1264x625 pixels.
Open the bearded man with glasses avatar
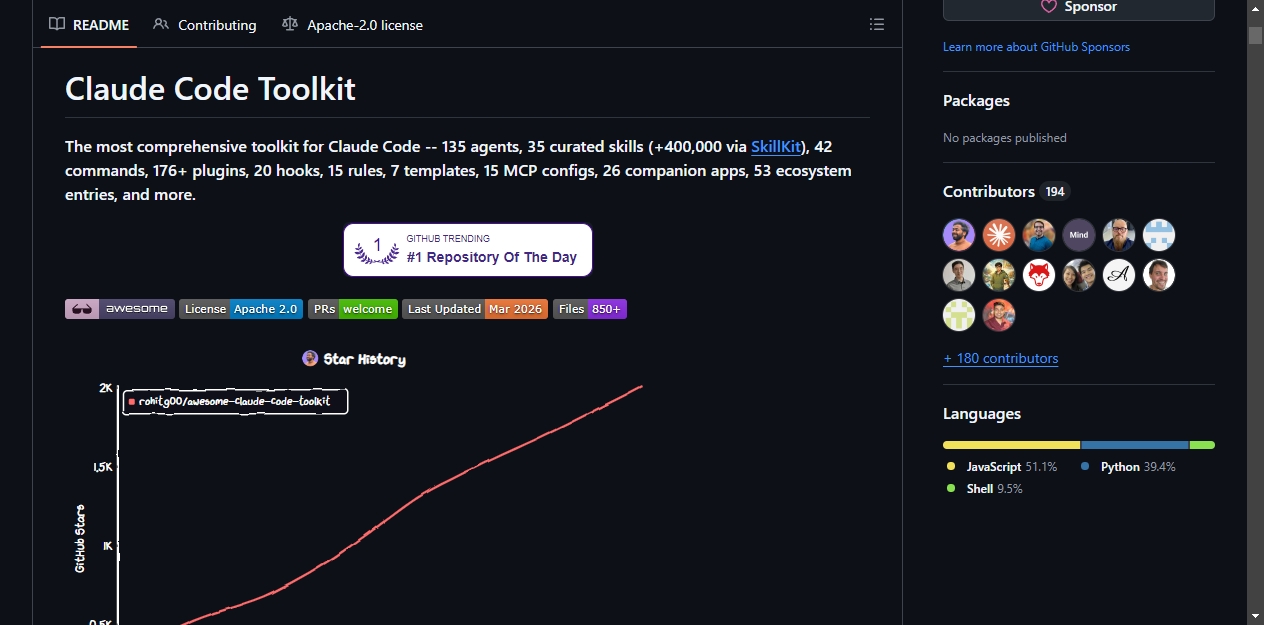click(1119, 235)
